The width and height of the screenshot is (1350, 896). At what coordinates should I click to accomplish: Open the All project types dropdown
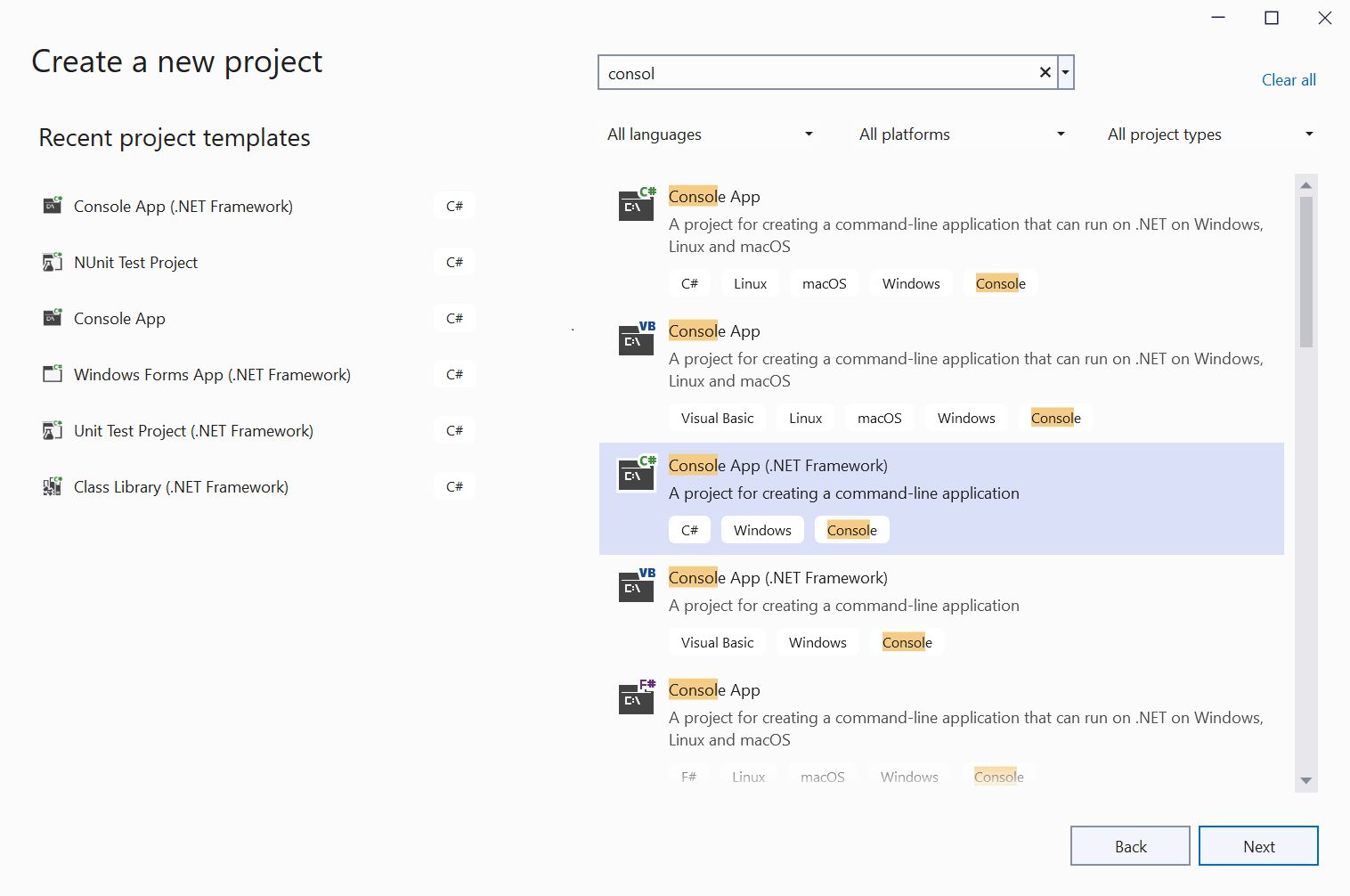(1209, 134)
